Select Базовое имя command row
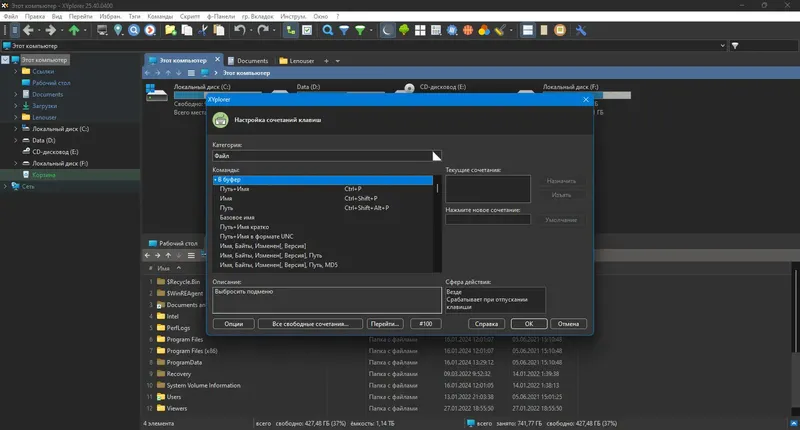This screenshot has height=430, width=800. [323, 218]
